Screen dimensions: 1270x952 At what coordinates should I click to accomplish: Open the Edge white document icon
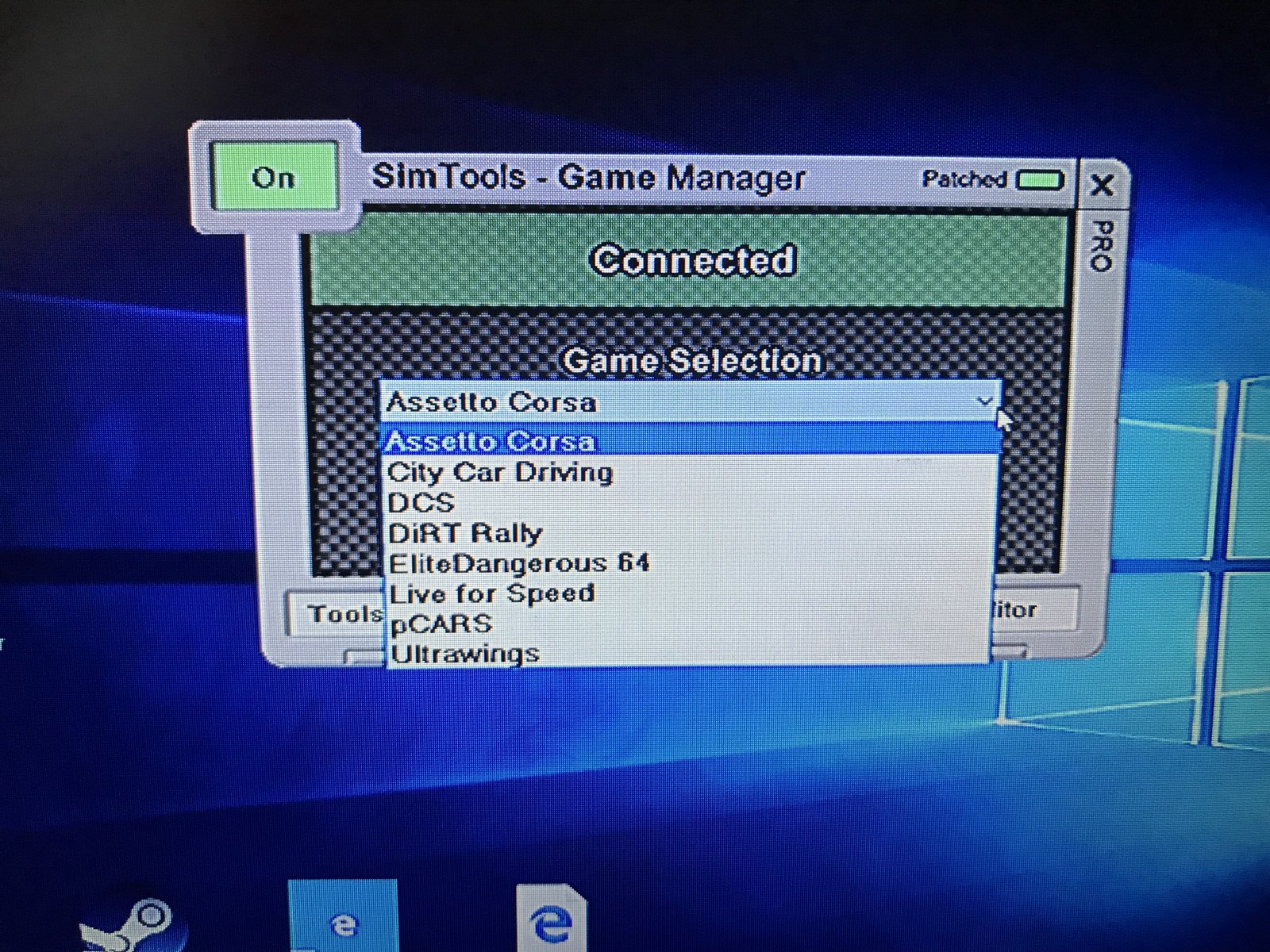[552, 919]
